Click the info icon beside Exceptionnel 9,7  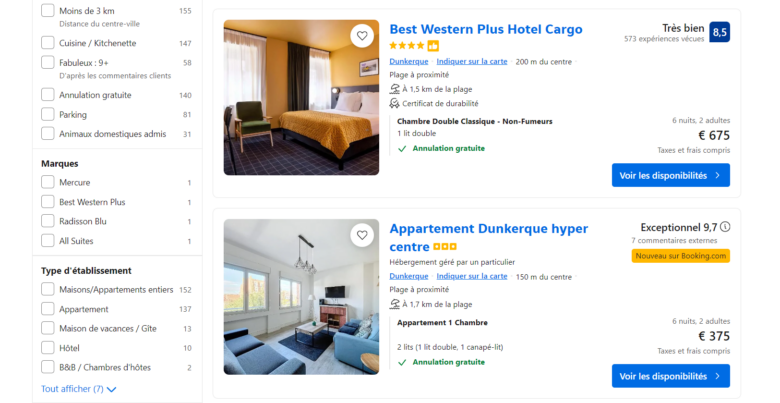pyautogui.click(x=725, y=227)
